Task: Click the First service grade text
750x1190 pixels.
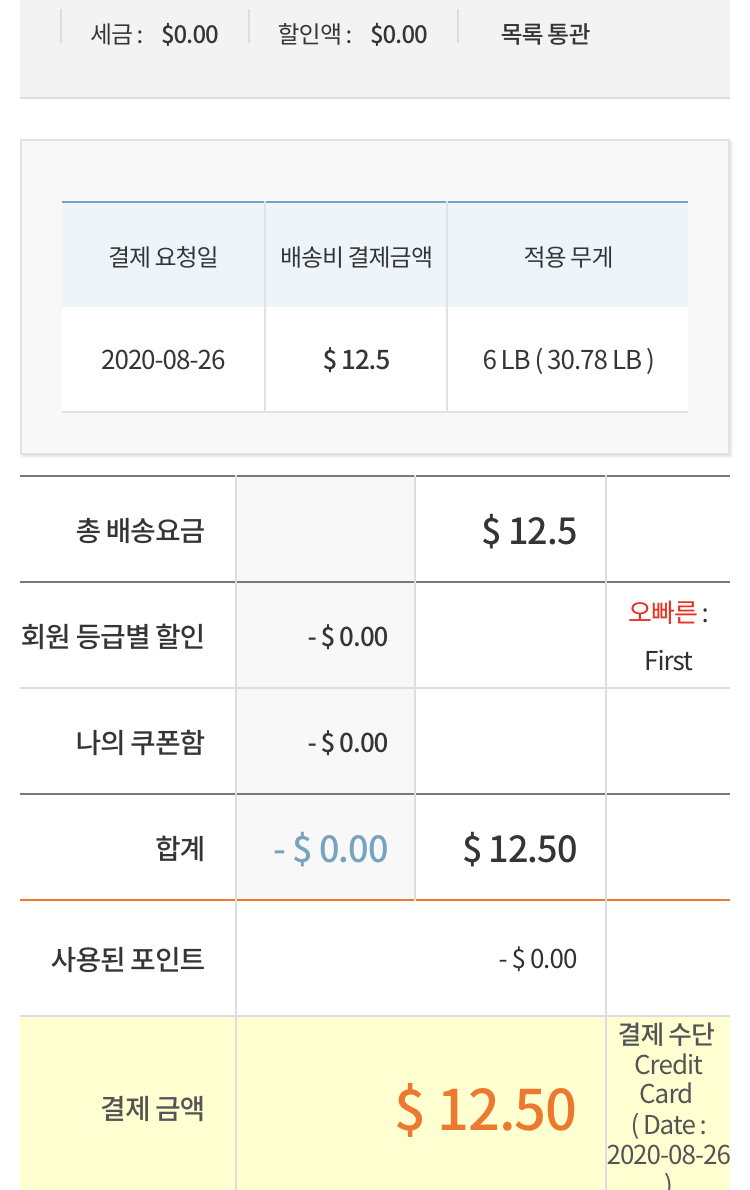Action: (668, 661)
